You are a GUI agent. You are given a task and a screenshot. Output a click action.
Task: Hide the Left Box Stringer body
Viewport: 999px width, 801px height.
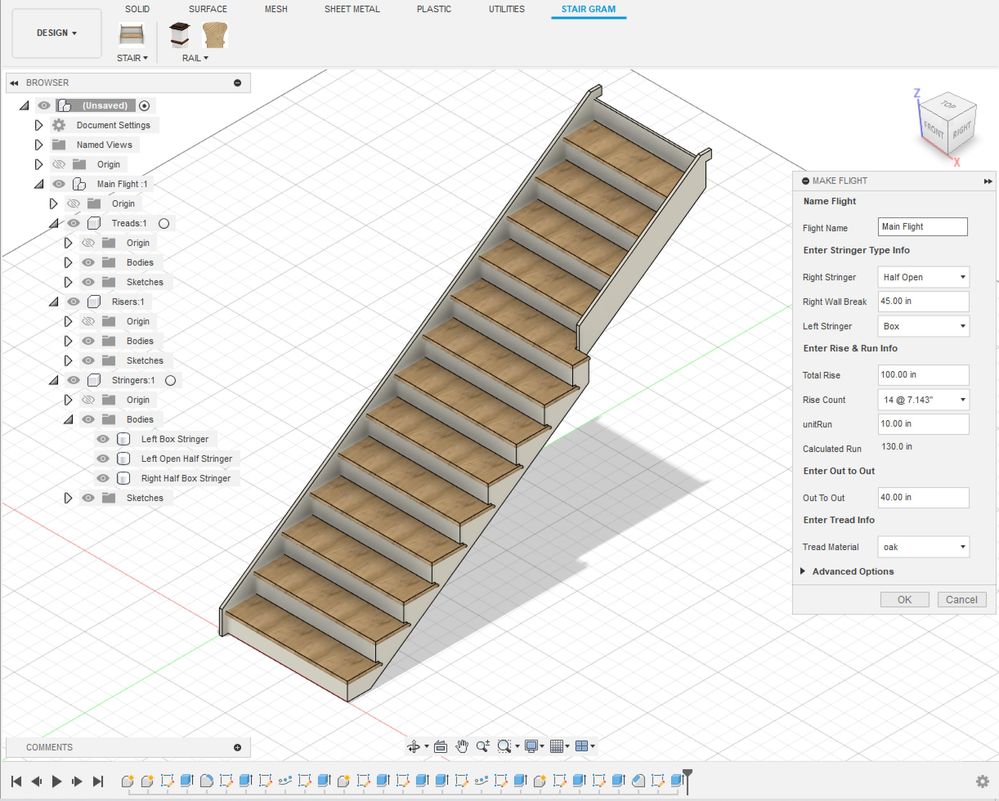(103, 438)
